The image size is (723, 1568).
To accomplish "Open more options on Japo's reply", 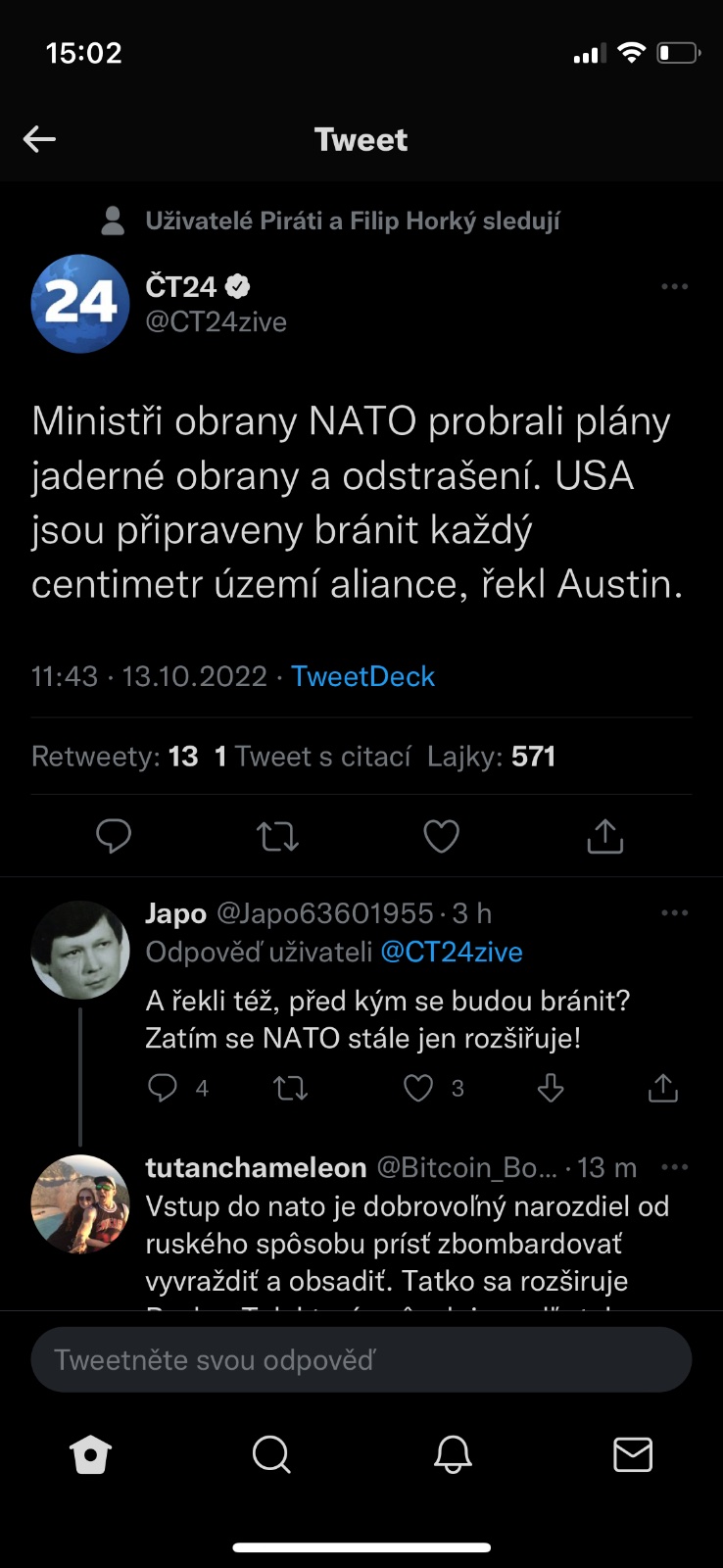I will [674, 912].
